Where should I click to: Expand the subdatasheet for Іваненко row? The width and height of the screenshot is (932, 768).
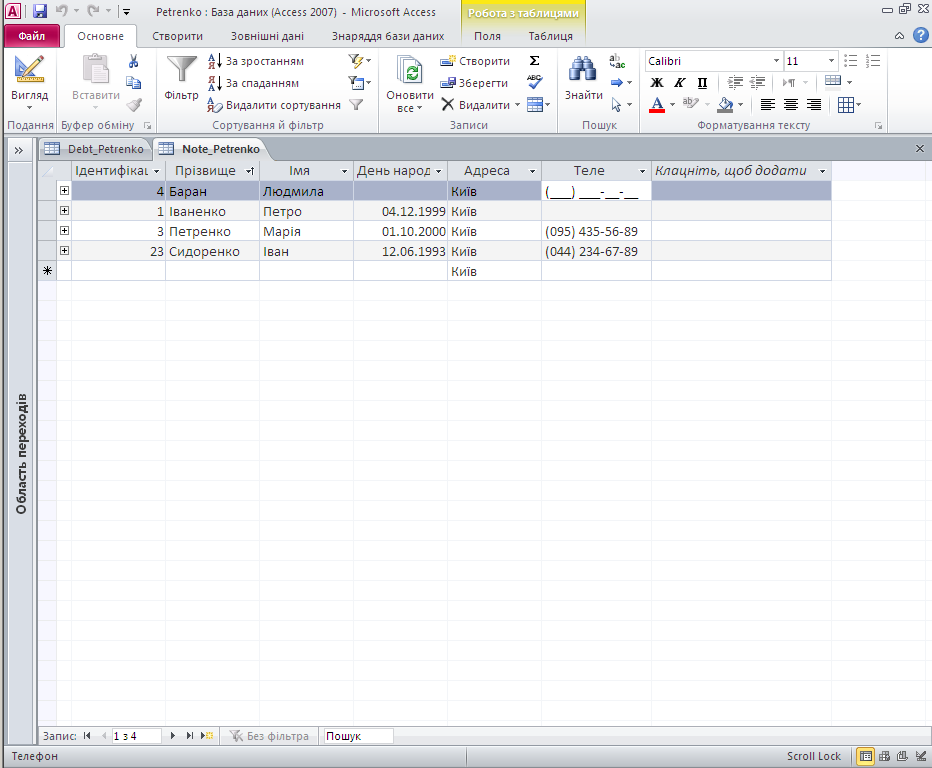(64, 211)
